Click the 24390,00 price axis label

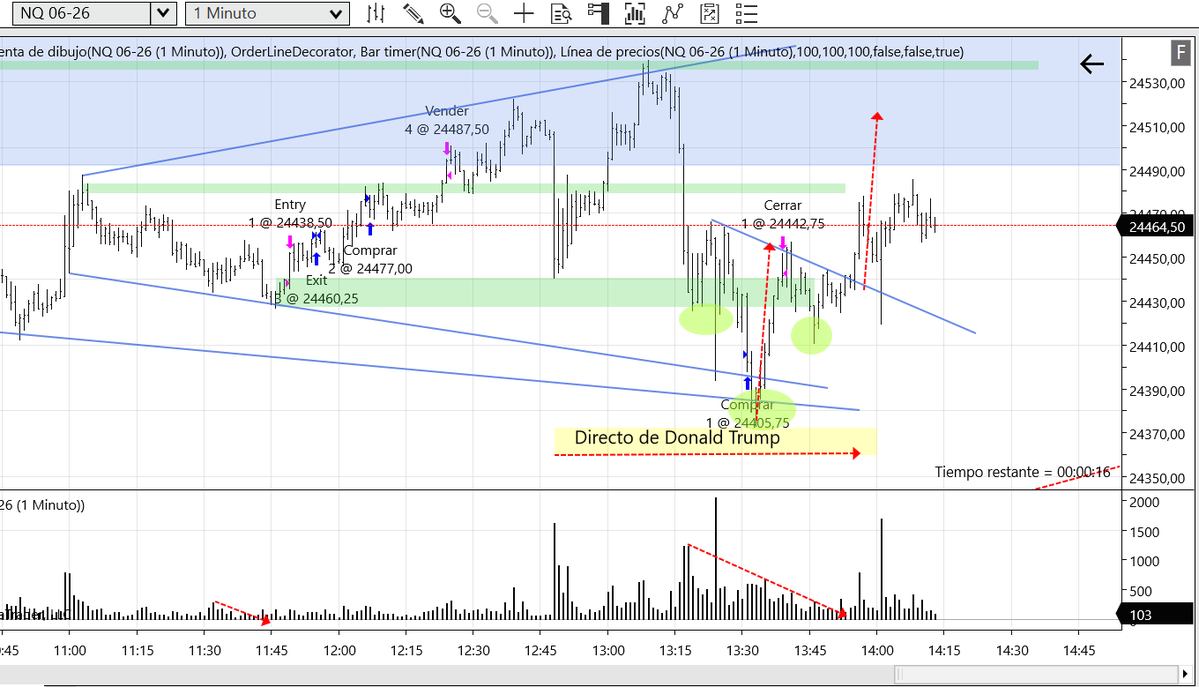coord(1157,391)
